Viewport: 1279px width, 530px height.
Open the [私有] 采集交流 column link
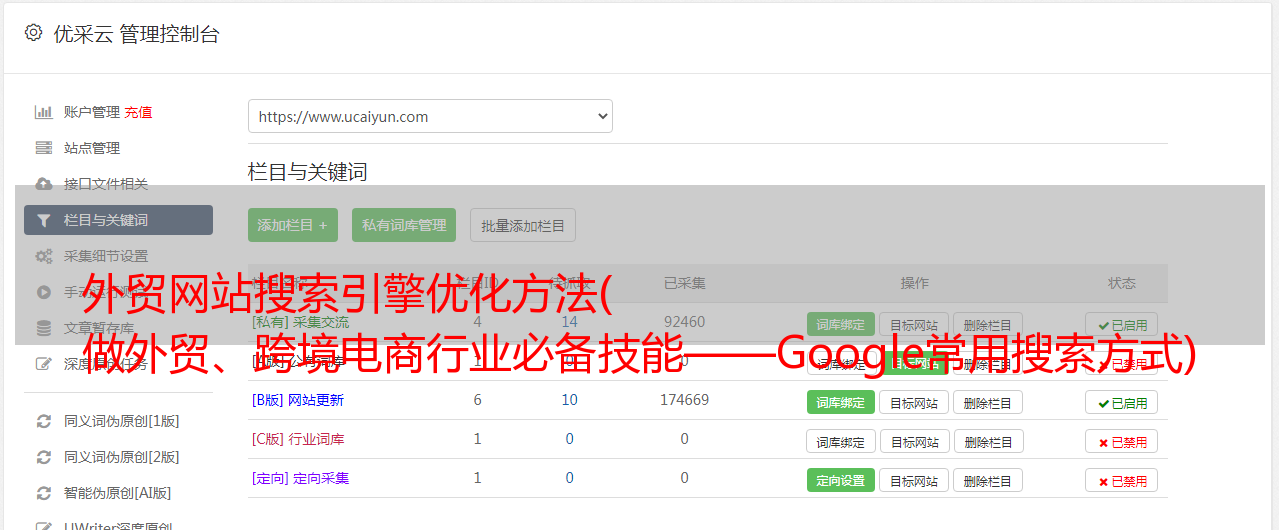tap(301, 322)
